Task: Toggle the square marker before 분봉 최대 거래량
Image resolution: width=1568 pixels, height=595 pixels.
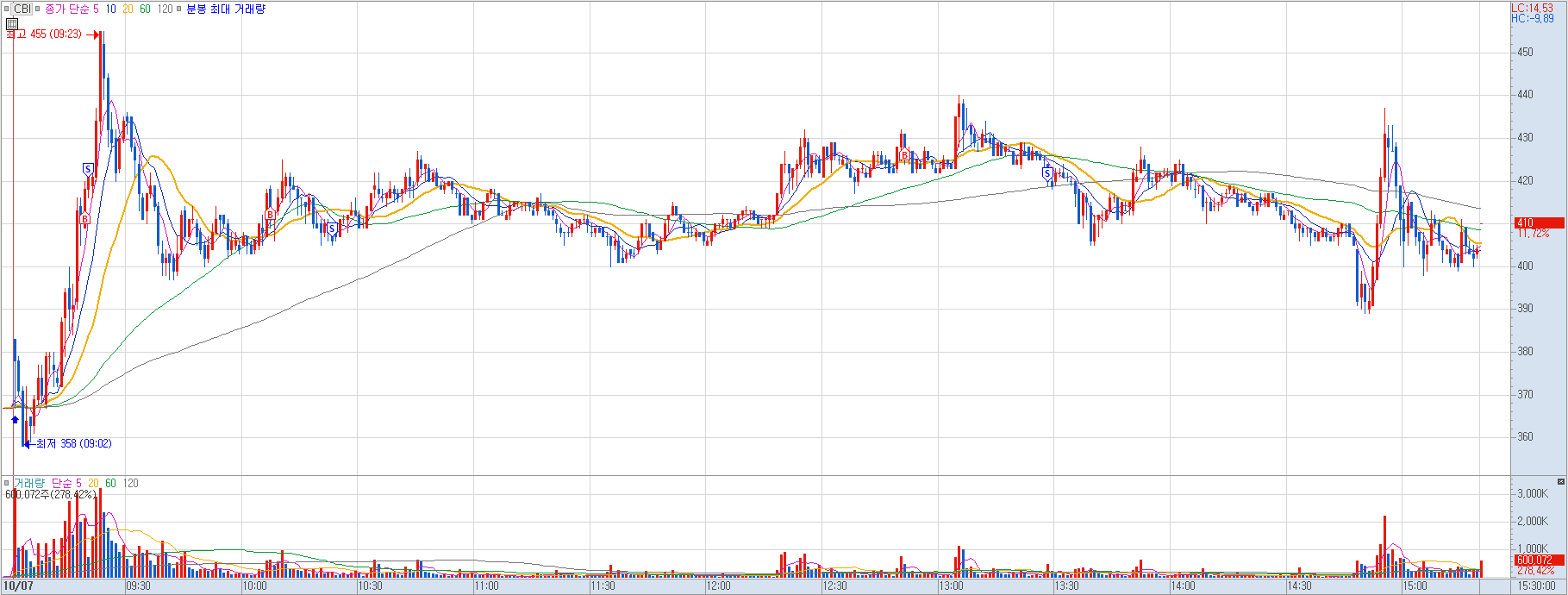Action: [179, 9]
